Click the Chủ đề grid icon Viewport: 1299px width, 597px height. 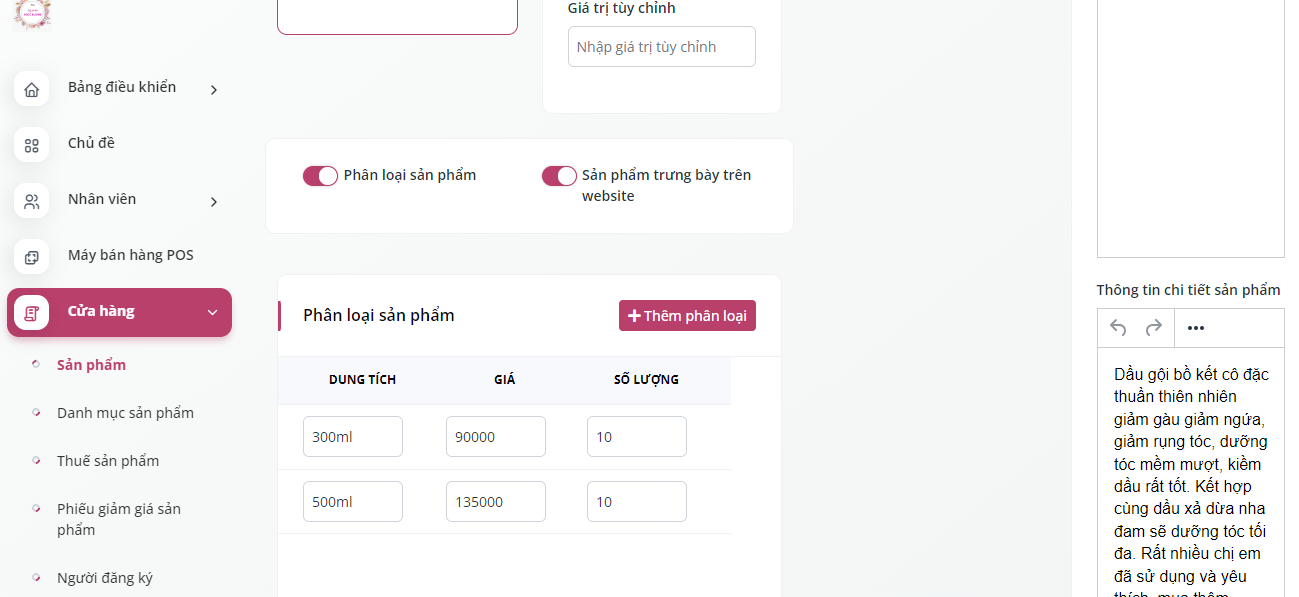point(31,145)
